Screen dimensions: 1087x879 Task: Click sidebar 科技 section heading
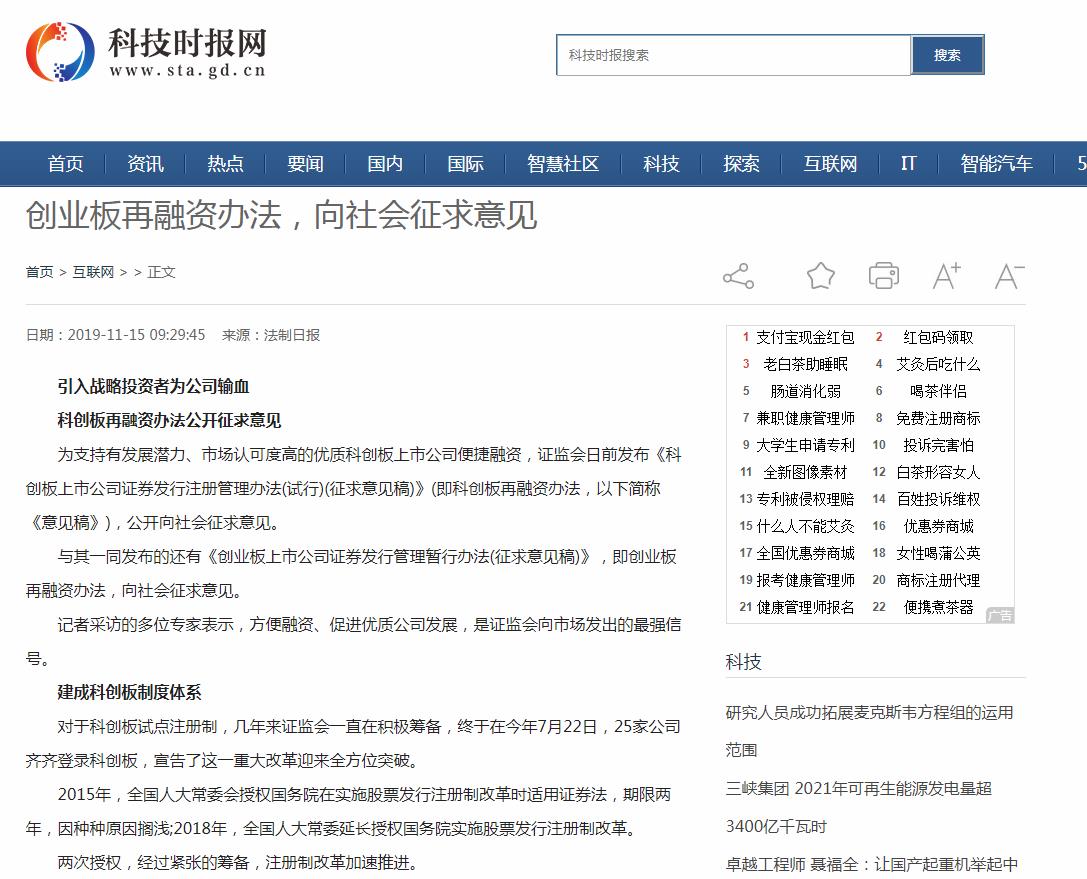click(x=743, y=662)
